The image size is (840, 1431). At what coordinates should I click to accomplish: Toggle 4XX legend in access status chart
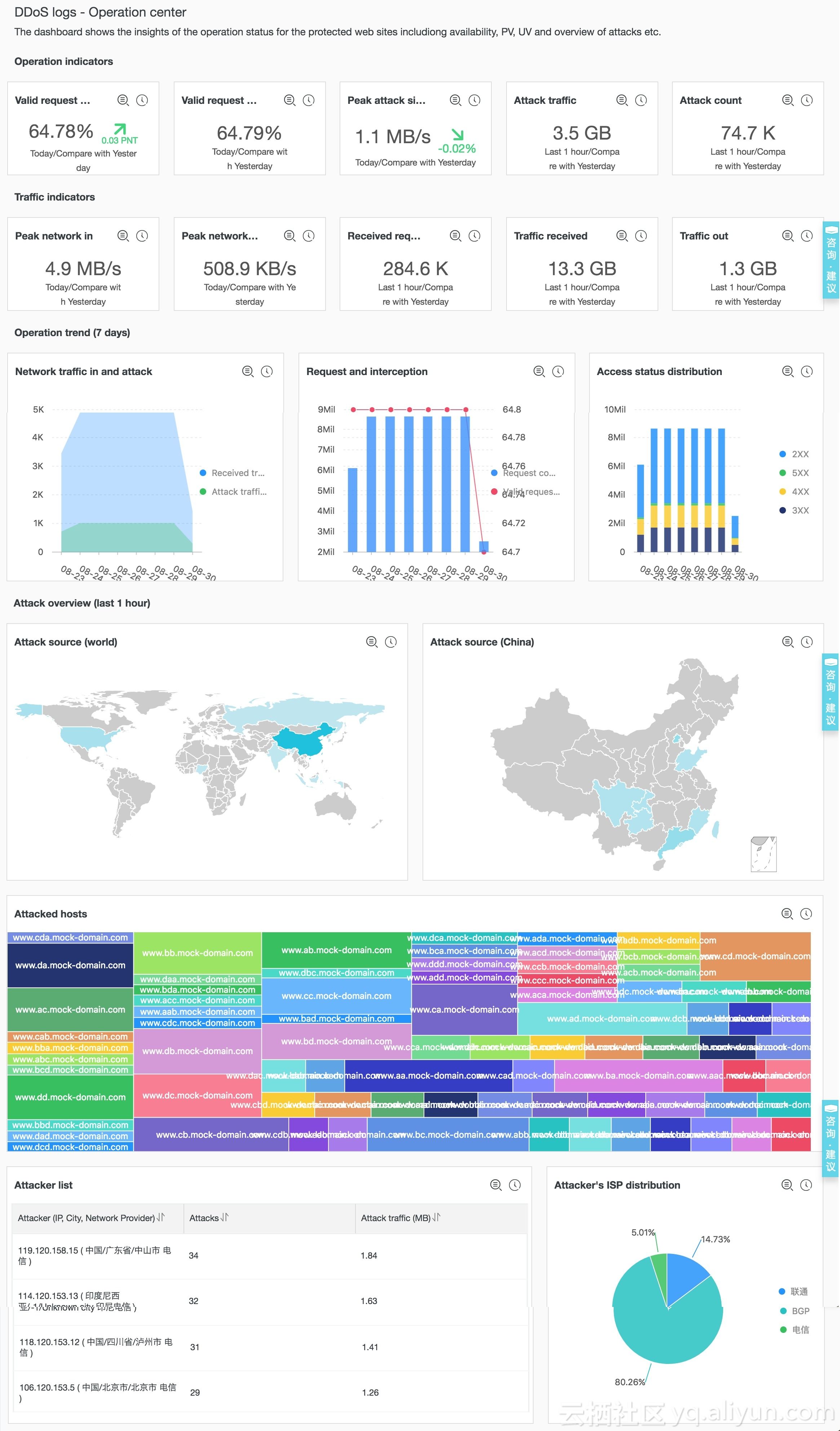click(x=794, y=492)
